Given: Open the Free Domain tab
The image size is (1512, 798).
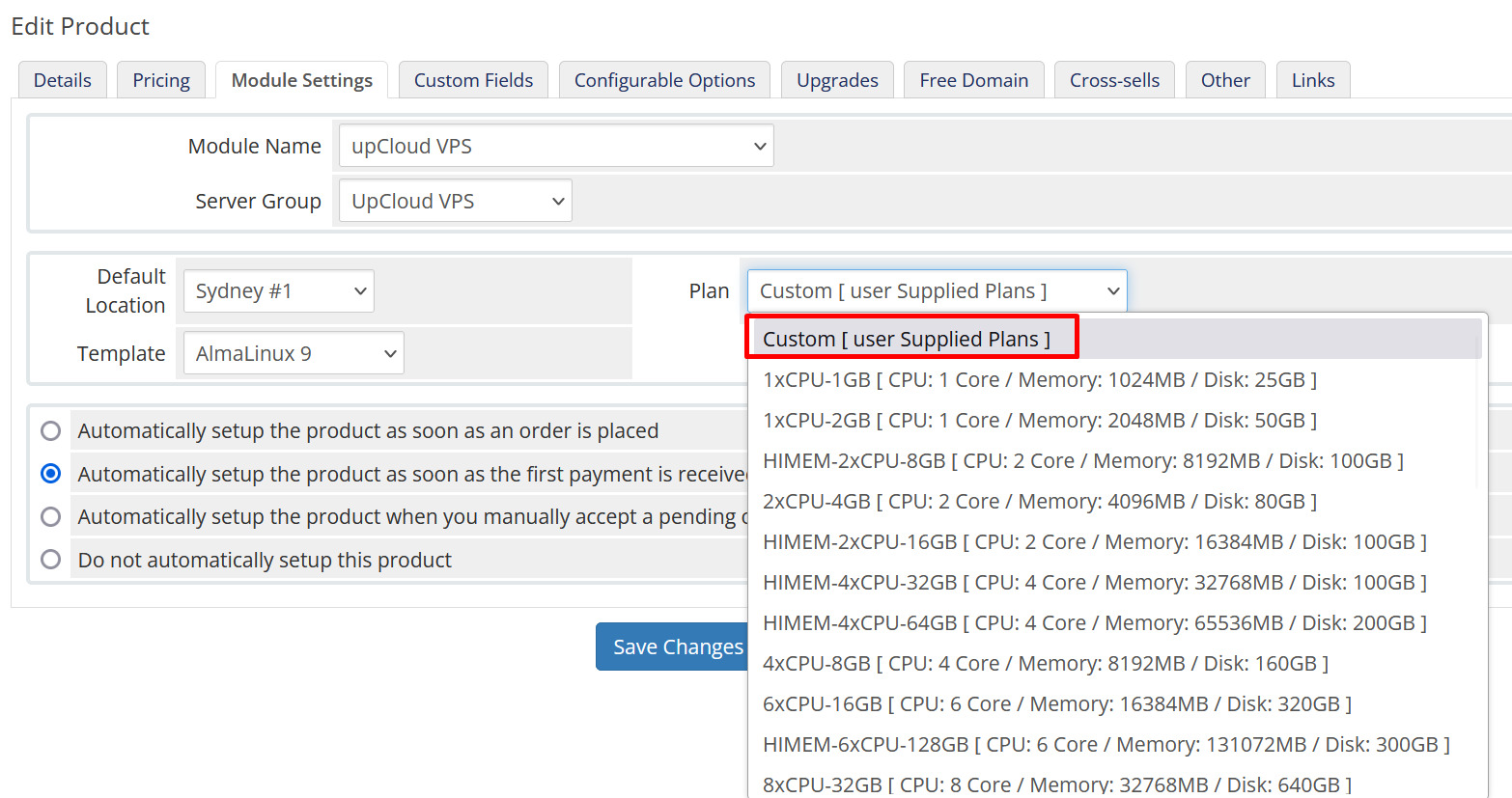Looking at the screenshot, I should [x=973, y=80].
